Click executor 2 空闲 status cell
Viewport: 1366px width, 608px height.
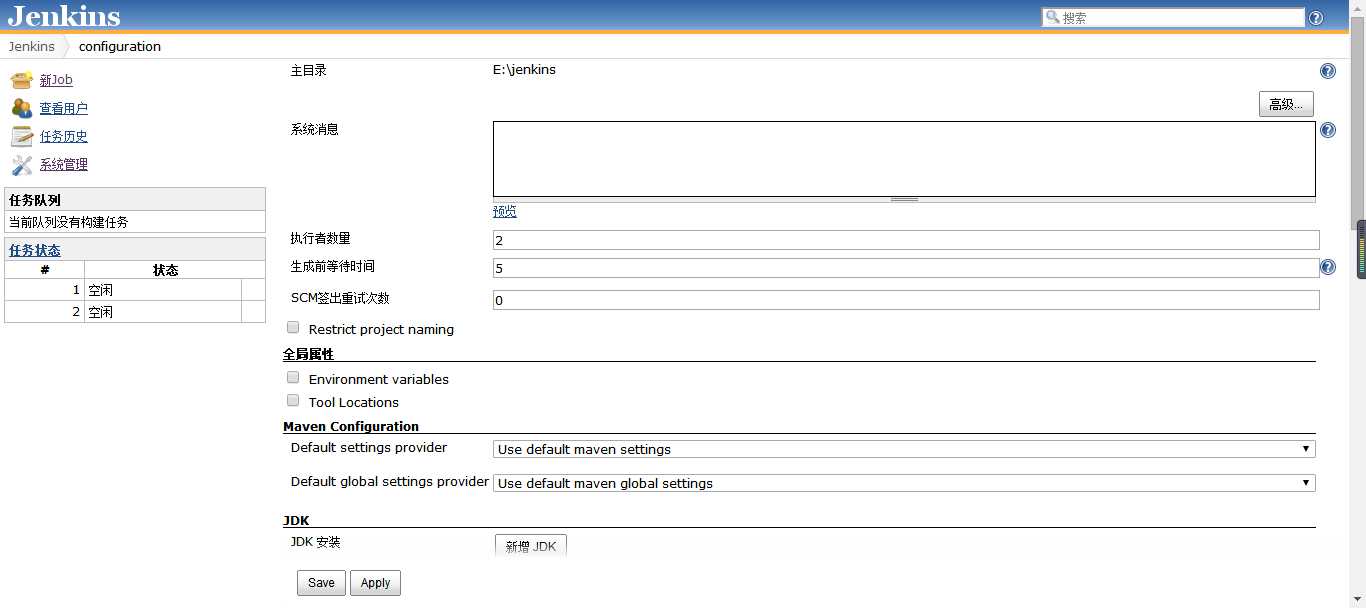tap(163, 312)
